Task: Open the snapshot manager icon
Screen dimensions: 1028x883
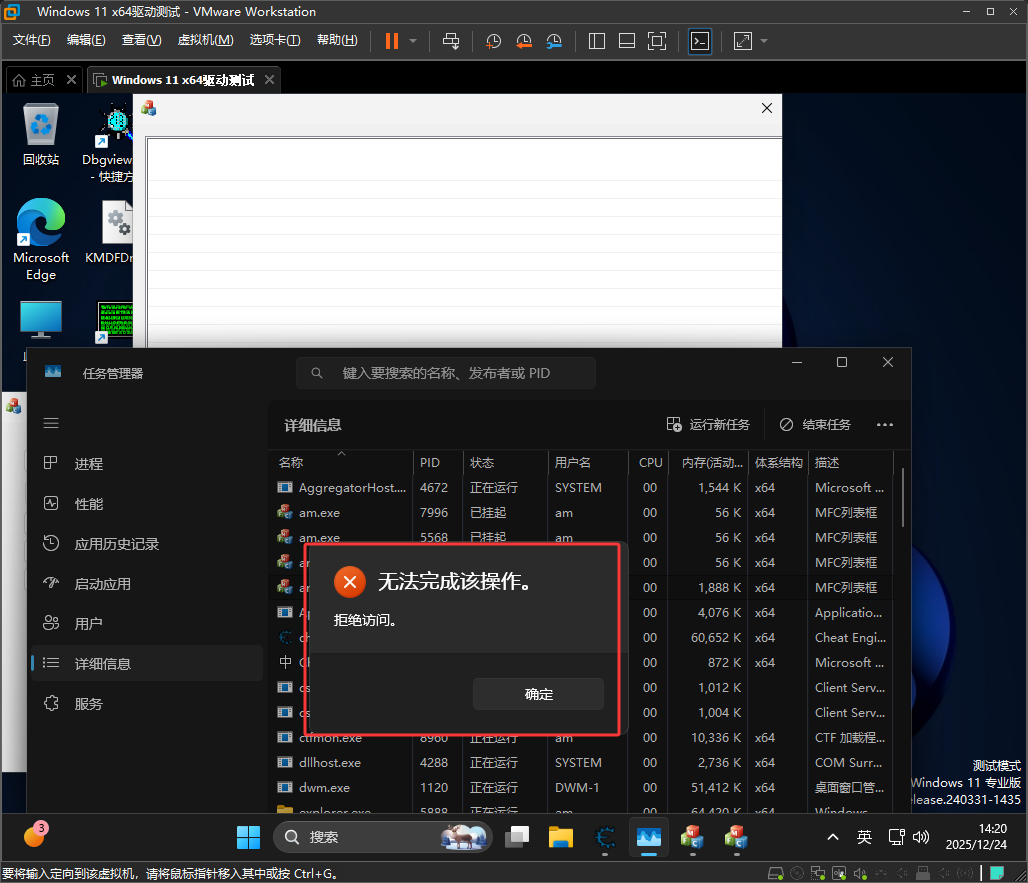Action: [554, 41]
